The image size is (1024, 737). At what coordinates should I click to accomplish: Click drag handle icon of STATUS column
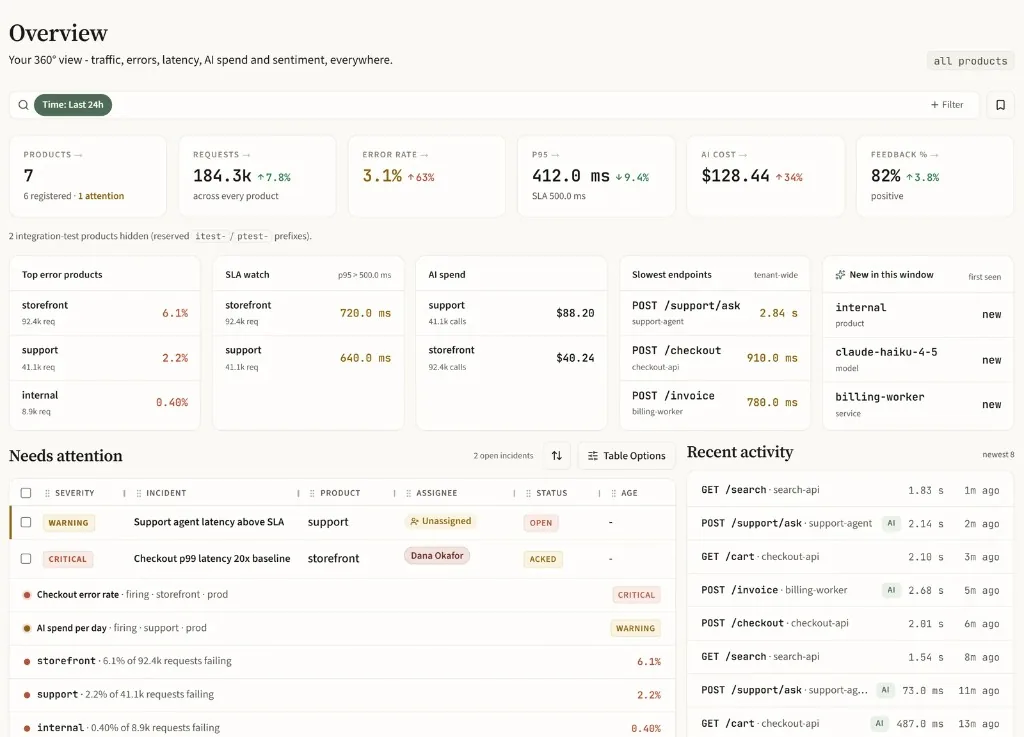528,494
